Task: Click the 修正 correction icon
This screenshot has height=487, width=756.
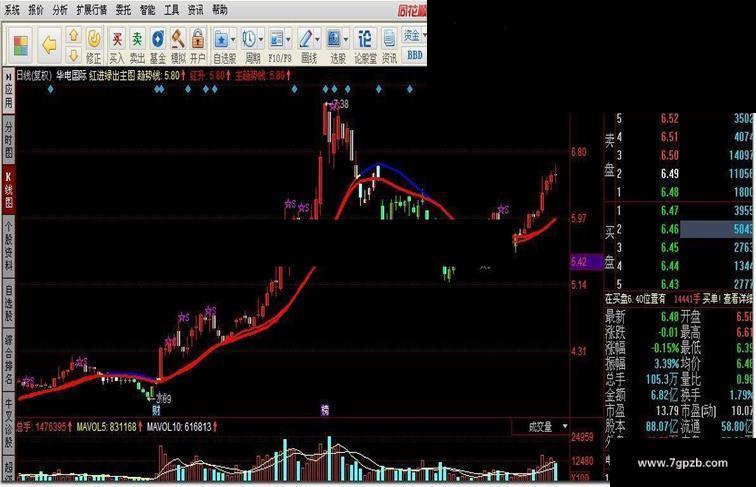Action: click(x=94, y=46)
